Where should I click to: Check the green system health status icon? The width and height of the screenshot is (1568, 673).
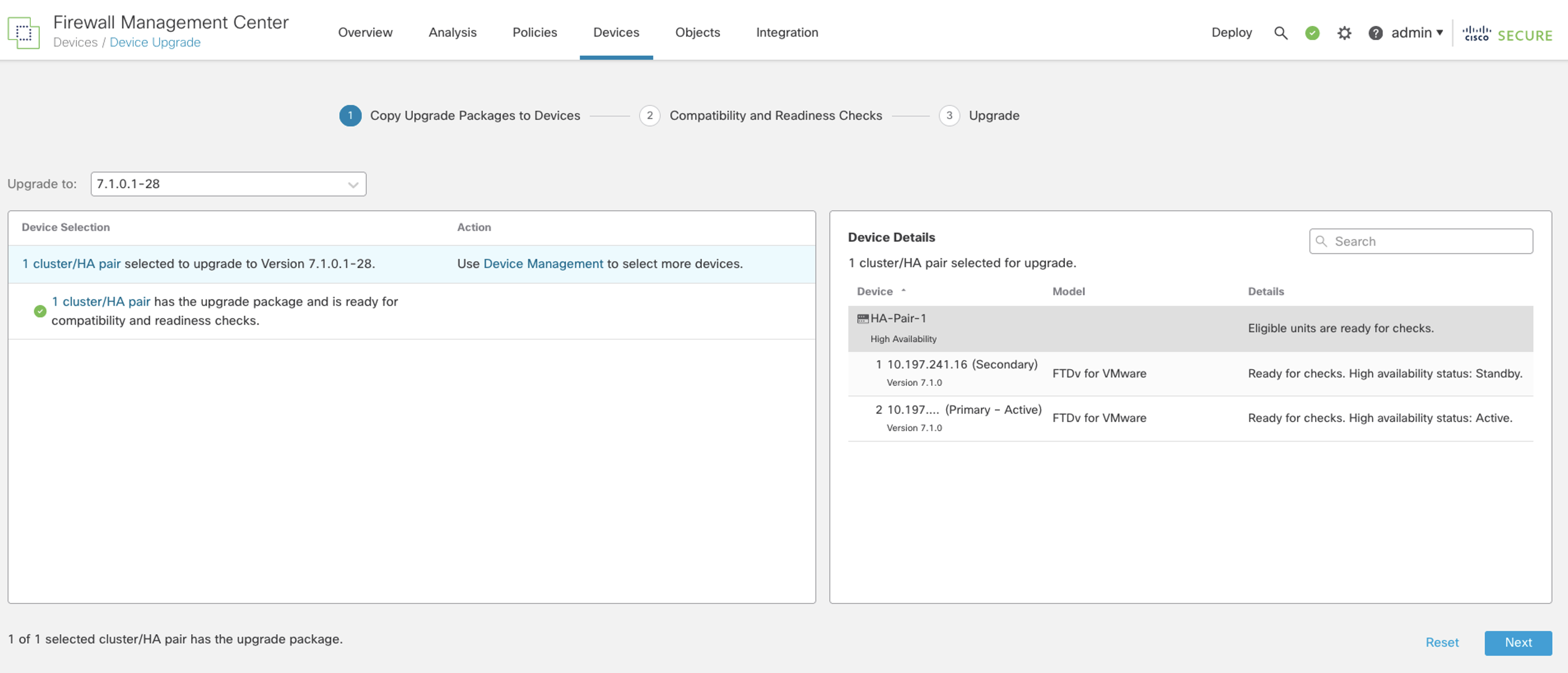[1312, 33]
